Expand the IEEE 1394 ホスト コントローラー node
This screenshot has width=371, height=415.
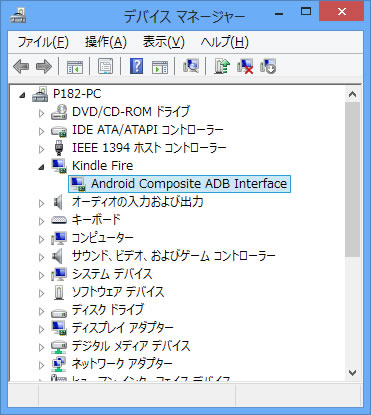(x=41, y=149)
